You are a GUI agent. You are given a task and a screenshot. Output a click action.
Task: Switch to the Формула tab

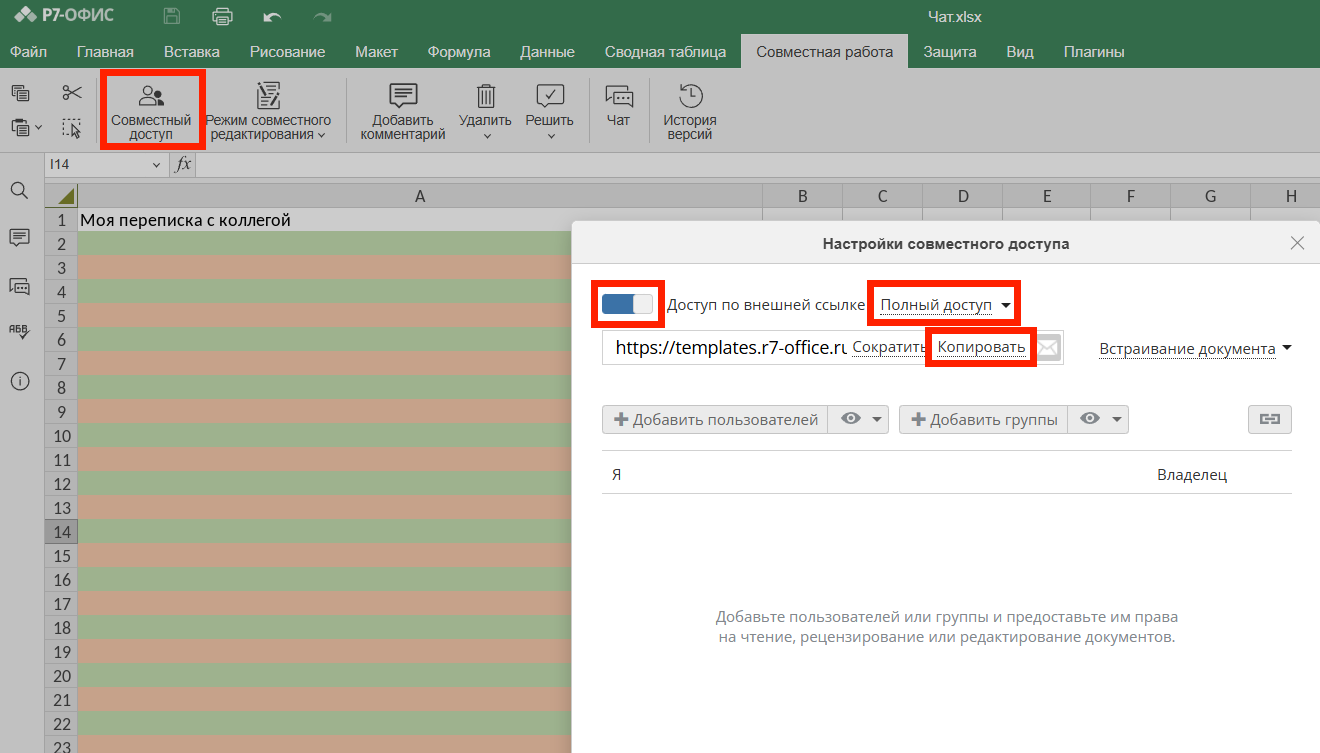pyautogui.click(x=459, y=52)
